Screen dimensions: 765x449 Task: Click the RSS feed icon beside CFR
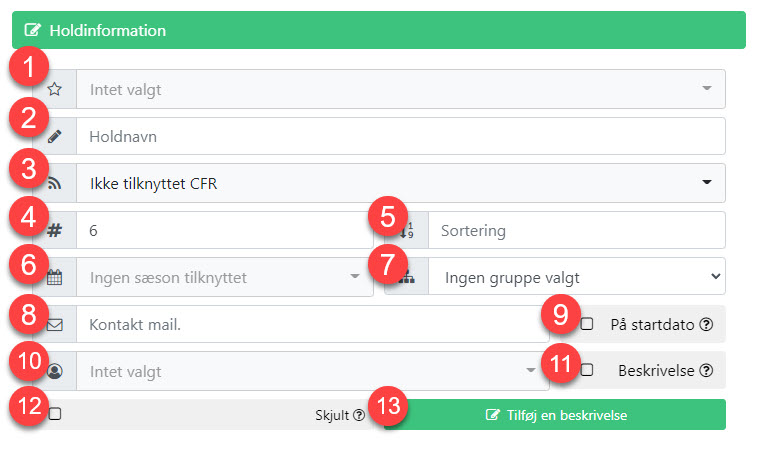[x=55, y=183]
